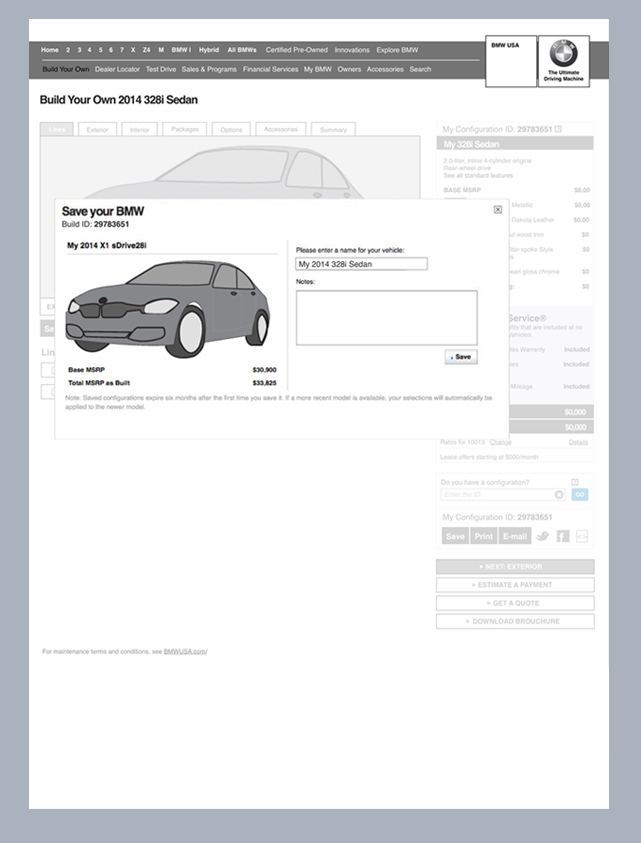
Task: Open Search in the subnav
Action: 420,69
